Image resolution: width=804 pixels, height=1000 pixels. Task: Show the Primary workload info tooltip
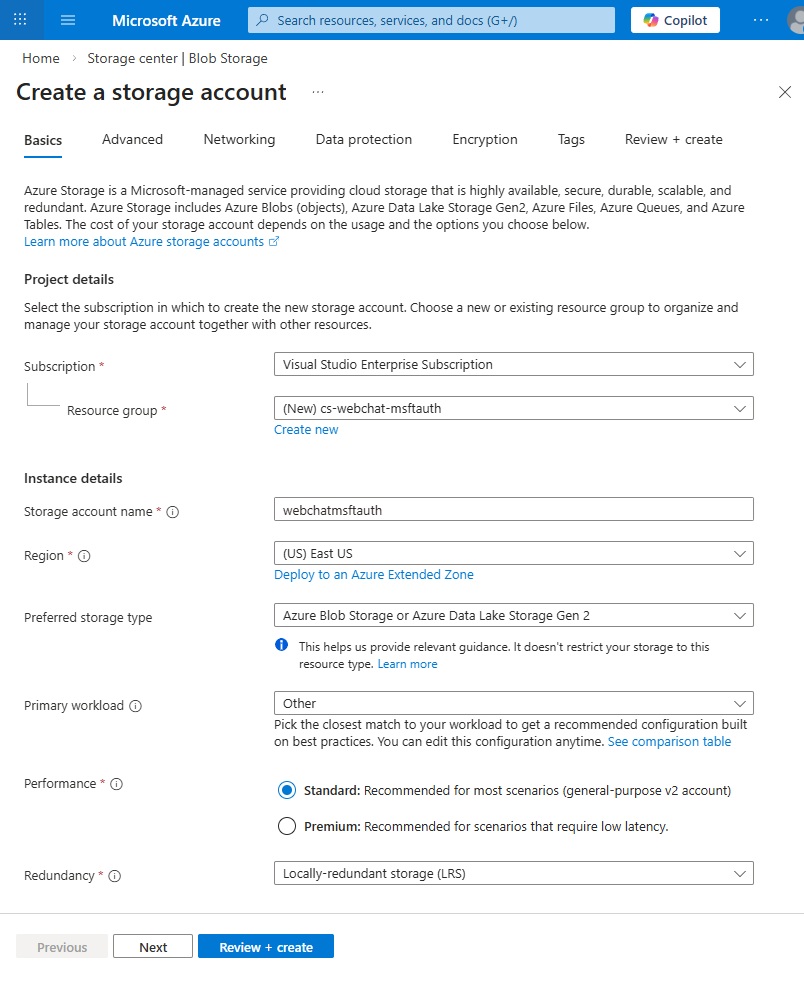pos(136,706)
